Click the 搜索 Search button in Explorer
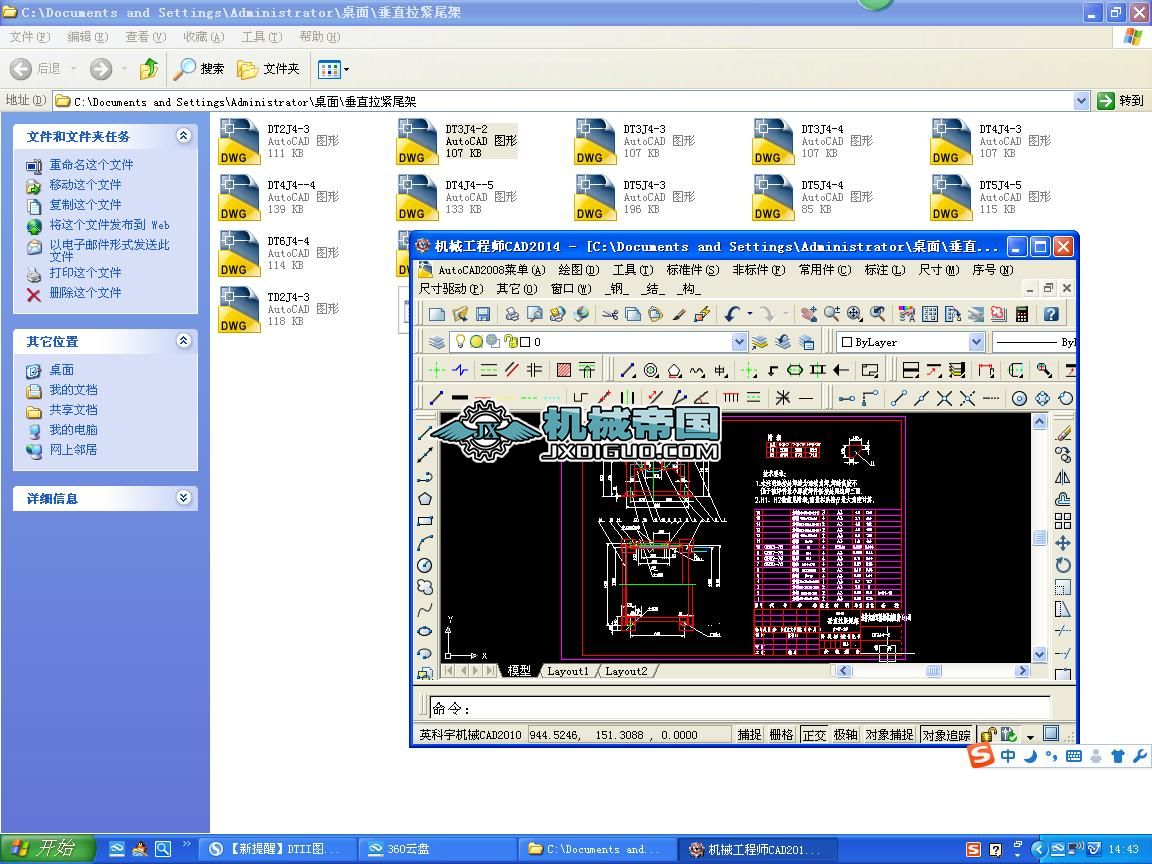This screenshot has height=864, width=1152. [x=198, y=69]
